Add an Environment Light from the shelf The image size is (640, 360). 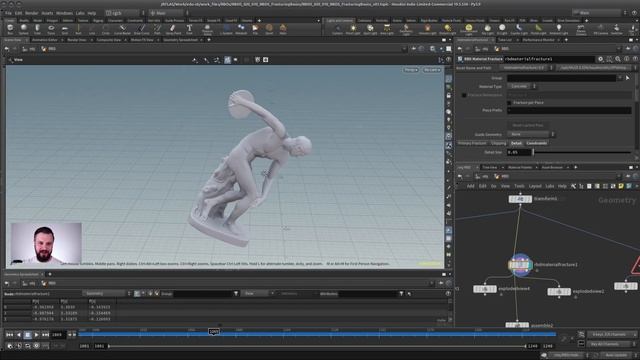coord(469,29)
